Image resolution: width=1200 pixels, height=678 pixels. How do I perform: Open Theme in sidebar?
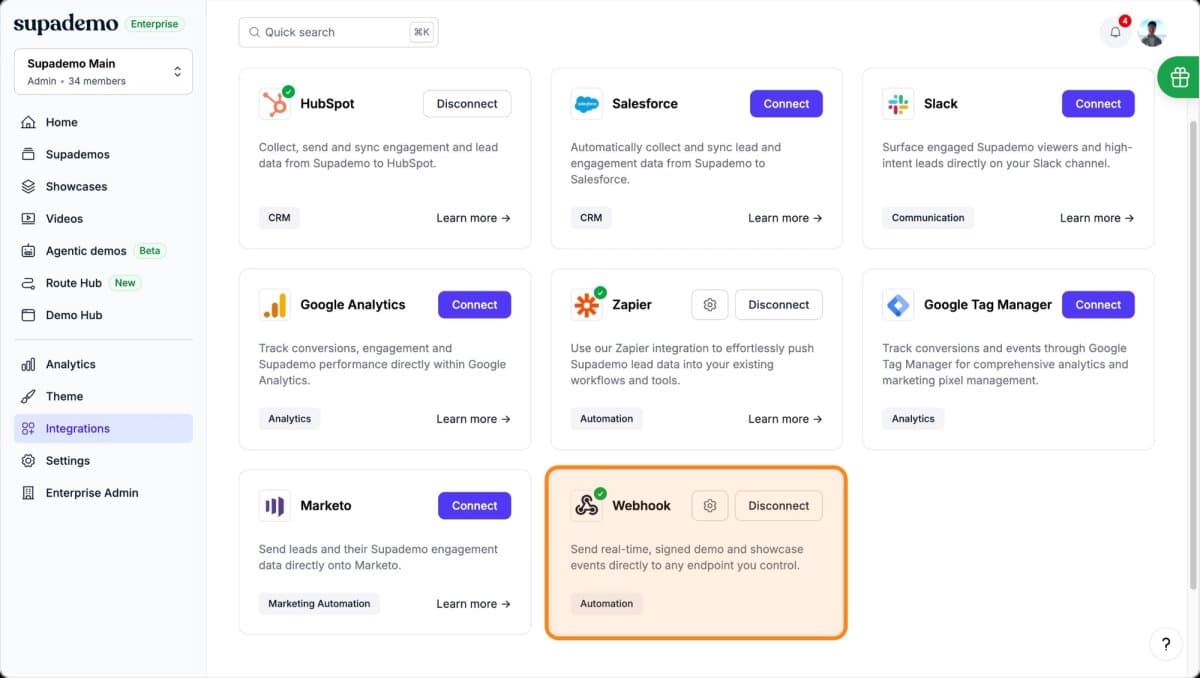tap(104, 396)
